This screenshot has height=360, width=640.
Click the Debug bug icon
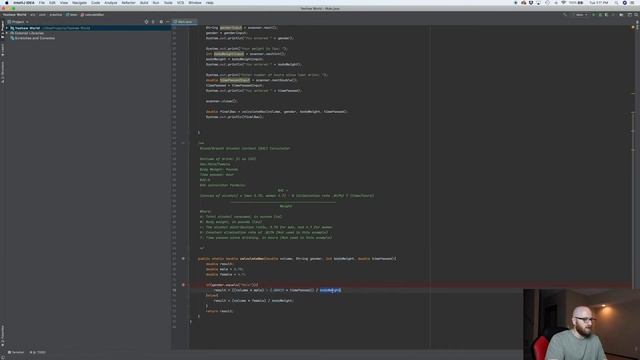click(600, 15)
